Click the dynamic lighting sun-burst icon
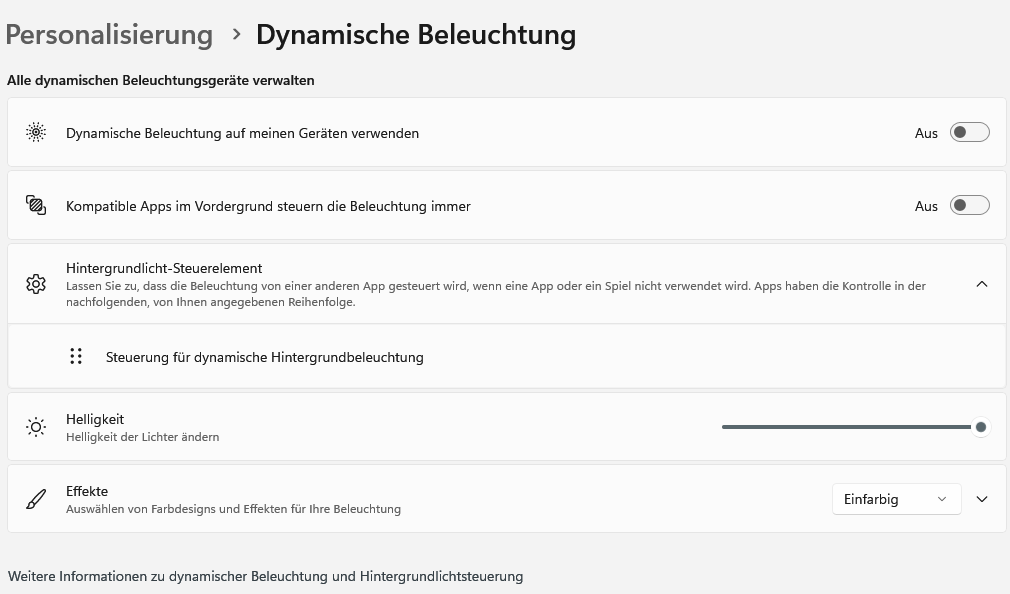The image size is (1010, 594). coord(36,133)
